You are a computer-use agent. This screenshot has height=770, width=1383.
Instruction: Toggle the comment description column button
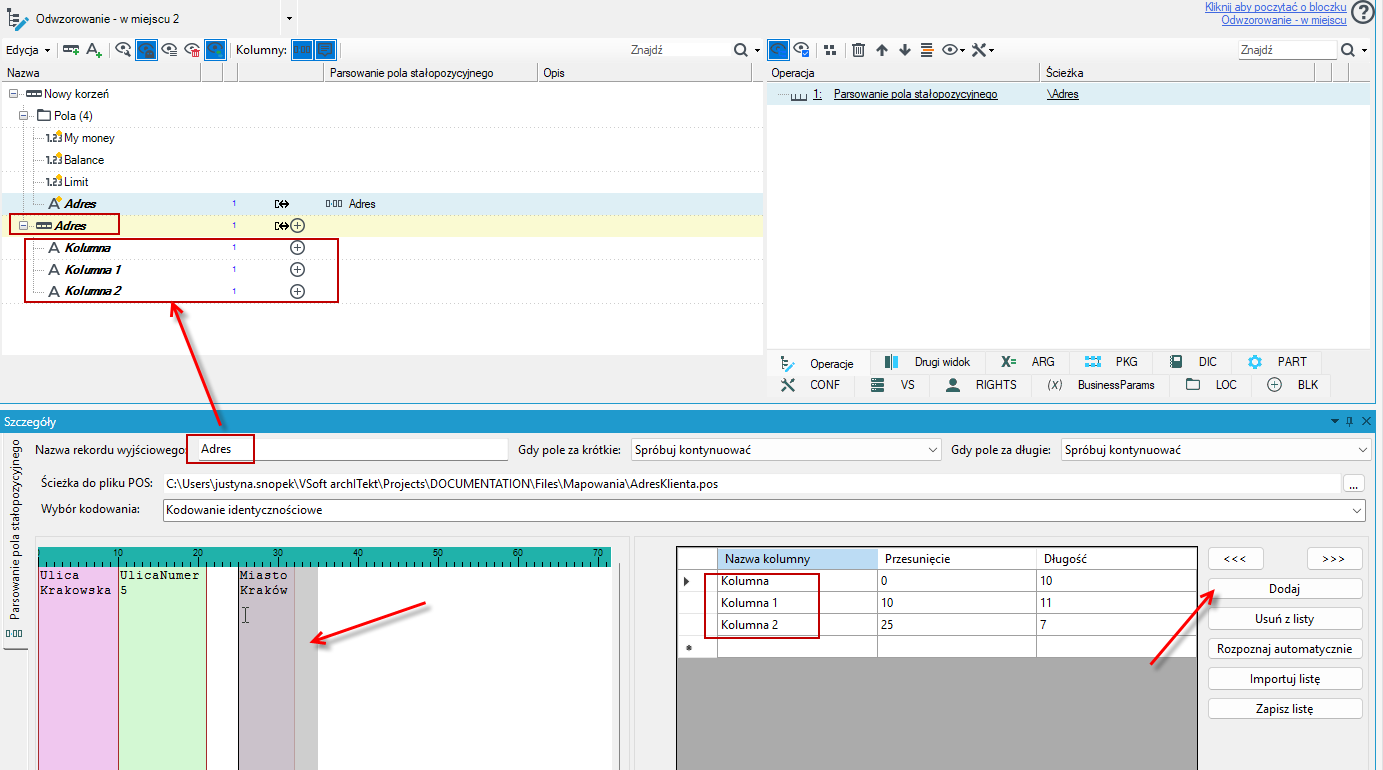325,49
